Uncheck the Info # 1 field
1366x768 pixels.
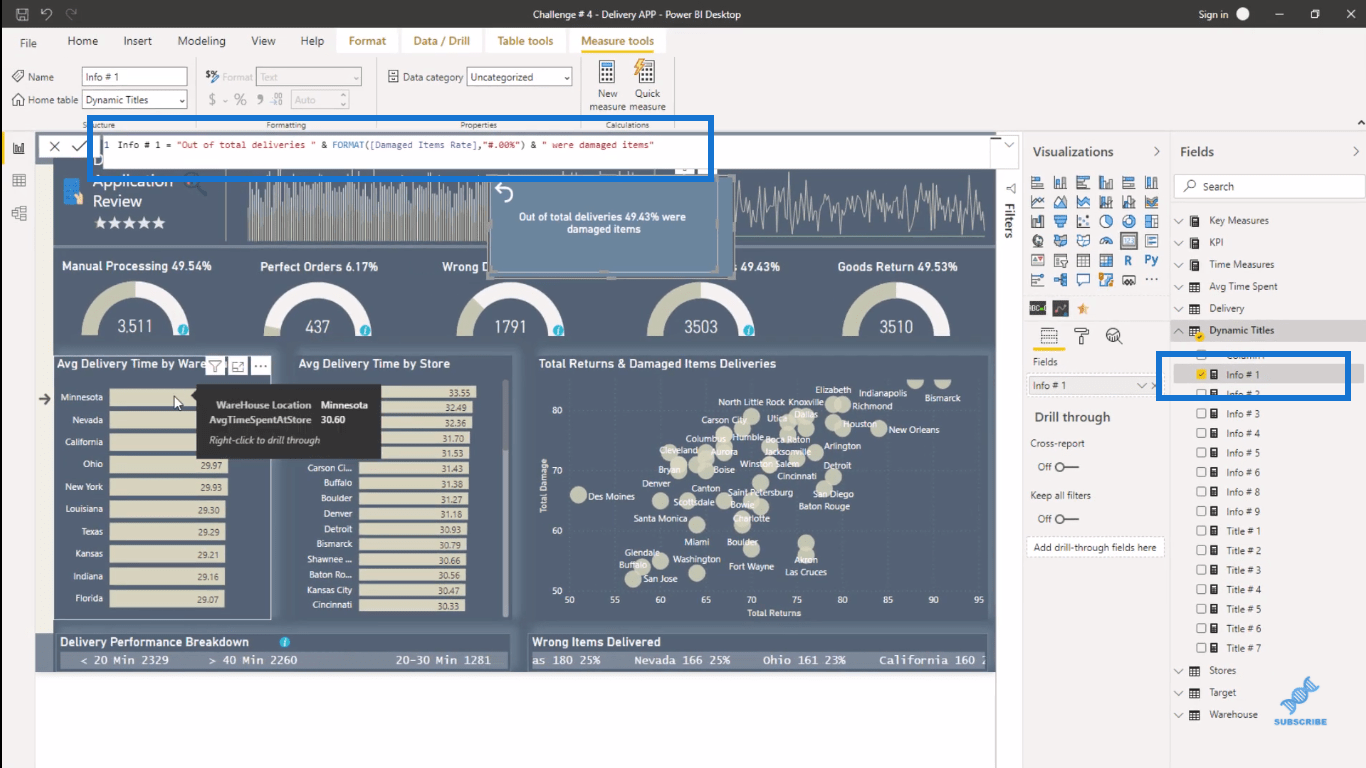[1201, 374]
